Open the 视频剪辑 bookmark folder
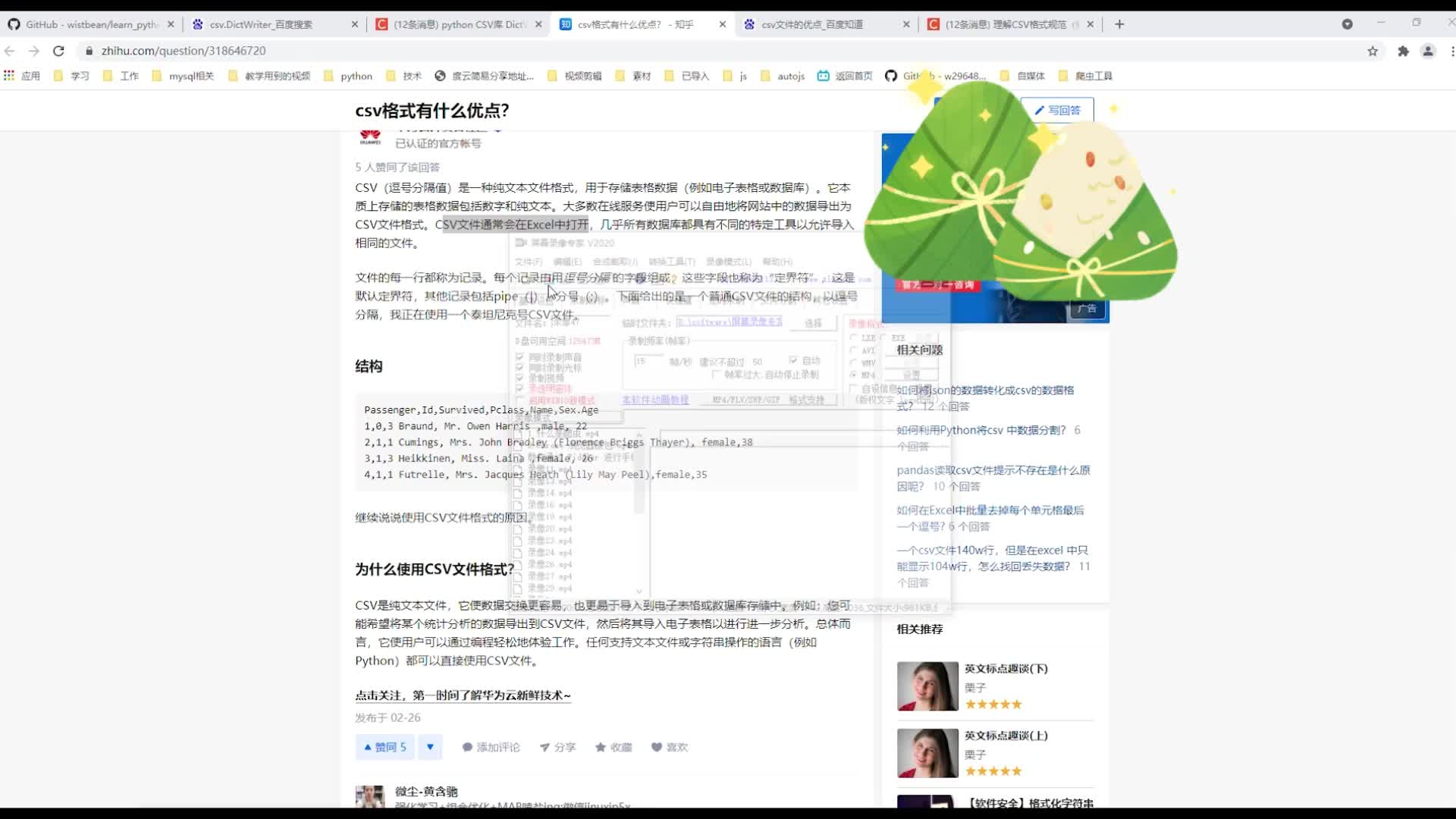The image size is (1456, 819). pyautogui.click(x=574, y=76)
